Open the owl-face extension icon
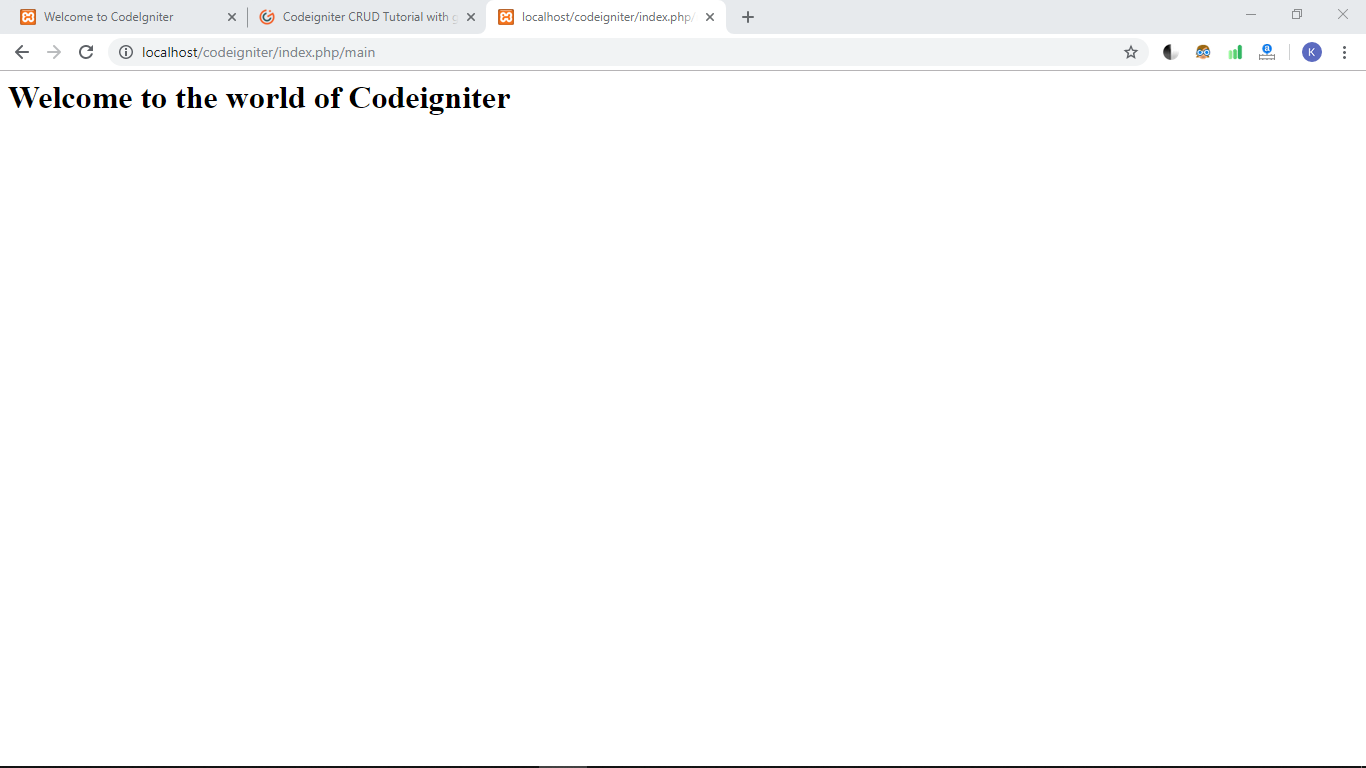The image size is (1366, 768). point(1203,52)
